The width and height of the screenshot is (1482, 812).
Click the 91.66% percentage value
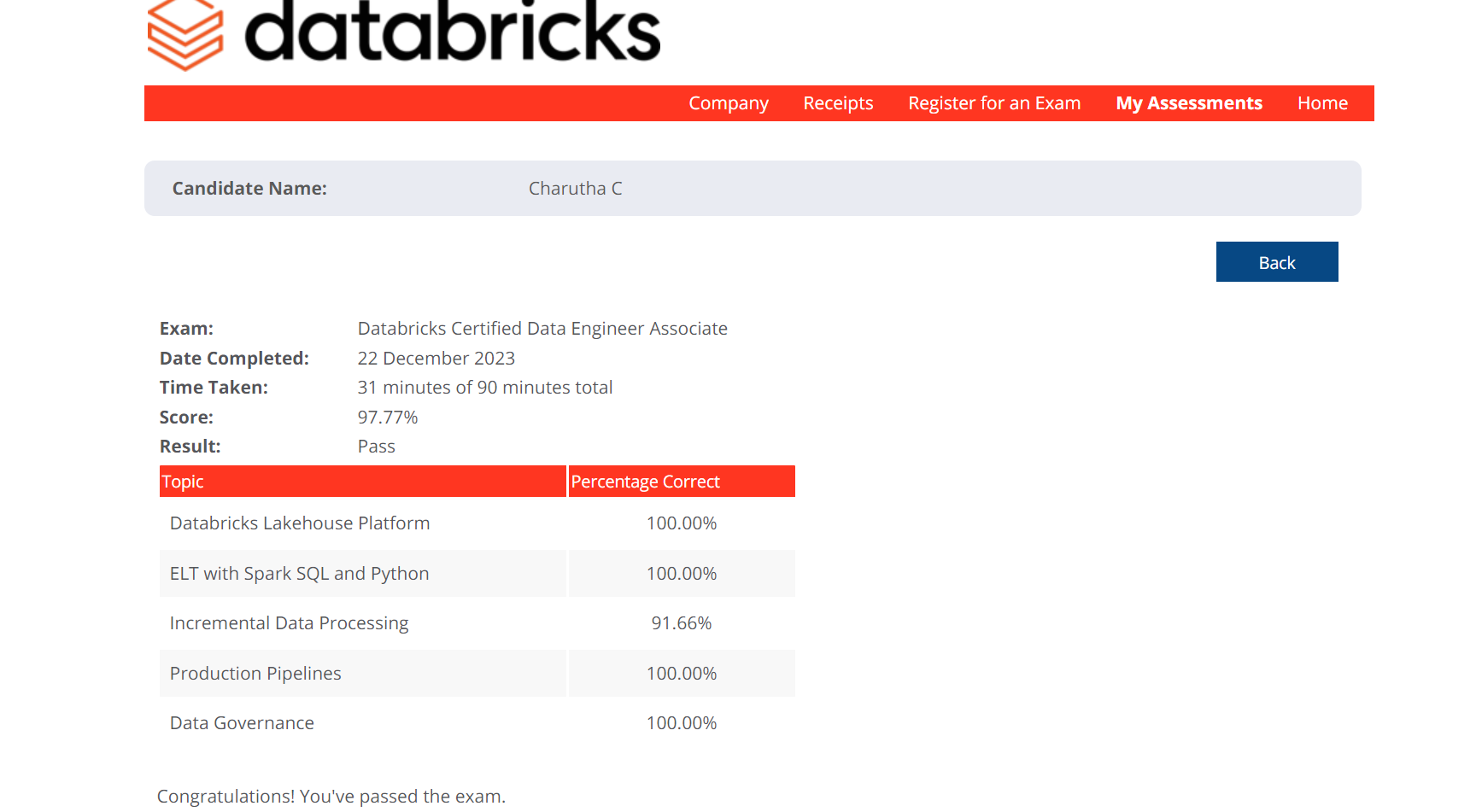coord(682,623)
